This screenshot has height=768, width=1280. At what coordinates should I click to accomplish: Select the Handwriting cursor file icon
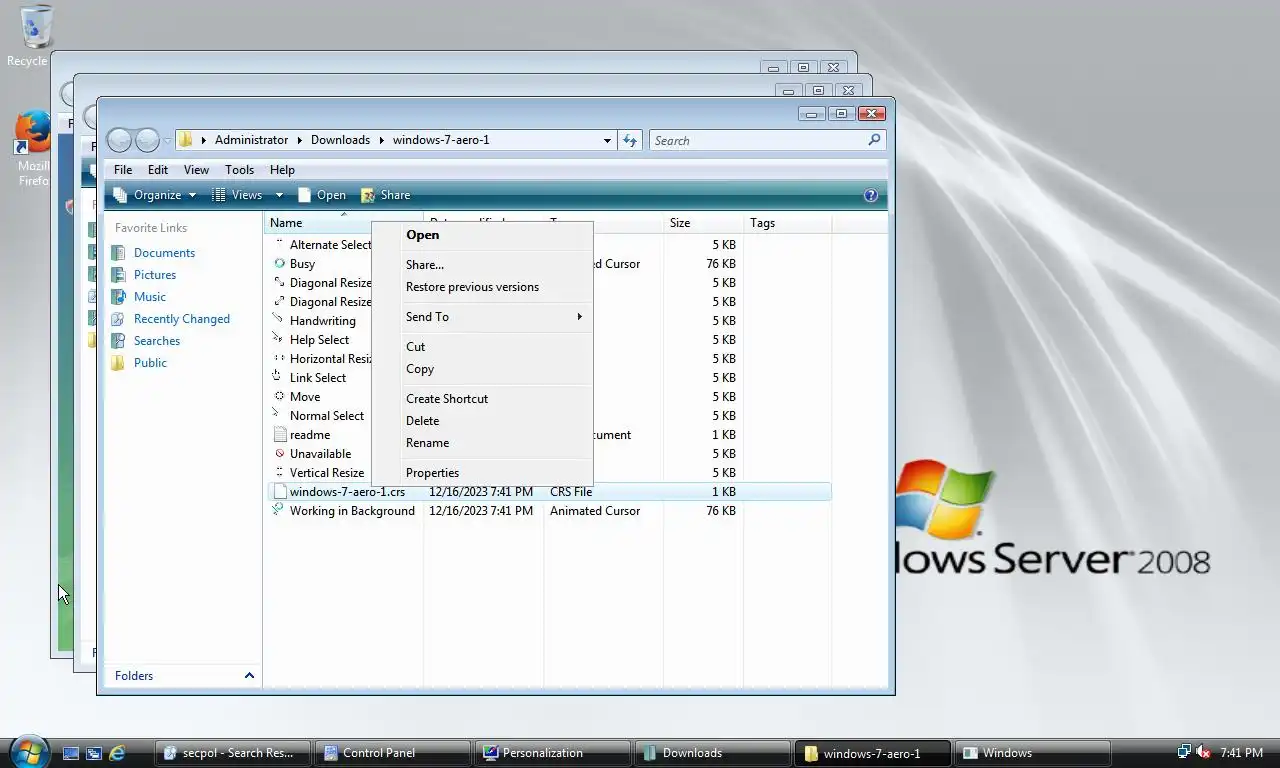pyautogui.click(x=279, y=321)
